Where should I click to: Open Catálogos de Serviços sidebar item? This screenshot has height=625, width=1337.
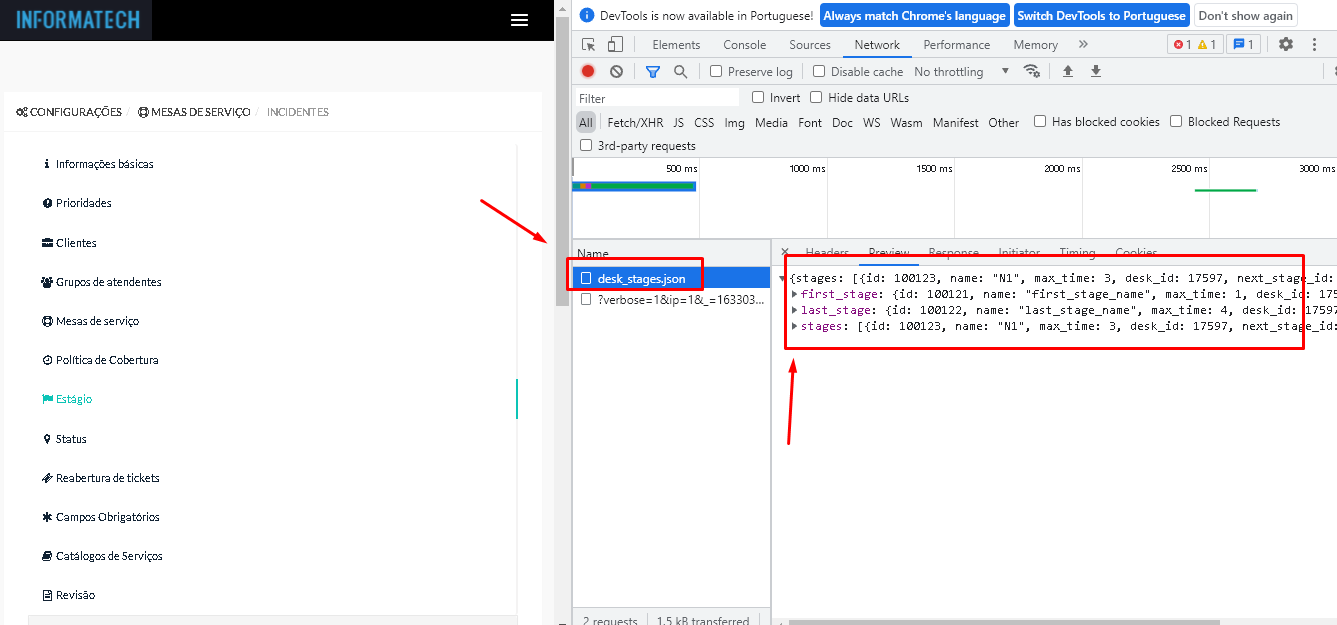tap(102, 556)
